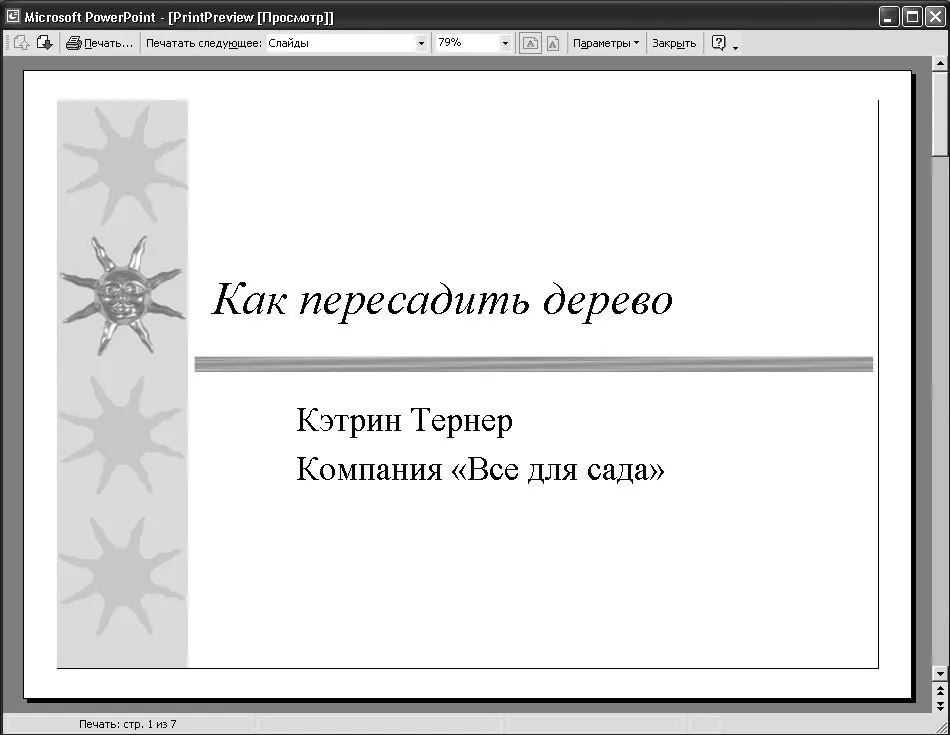Go to the previous page icon

pos(21,43)
